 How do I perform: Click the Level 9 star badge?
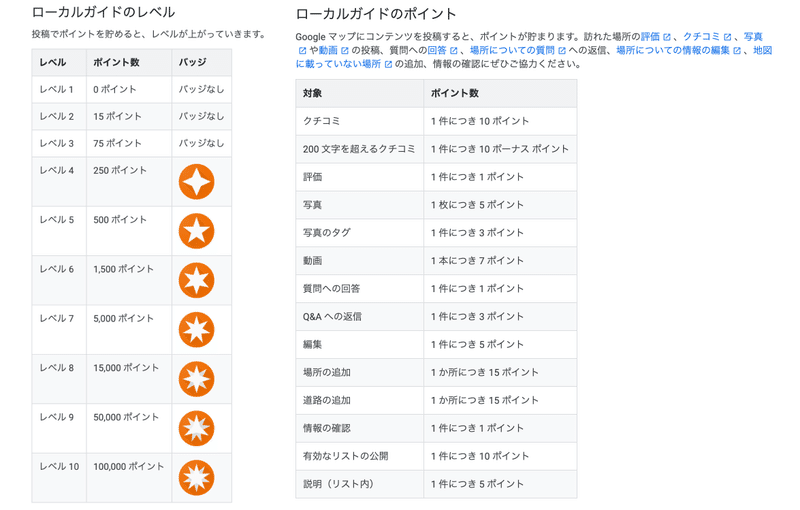[196, 428]
